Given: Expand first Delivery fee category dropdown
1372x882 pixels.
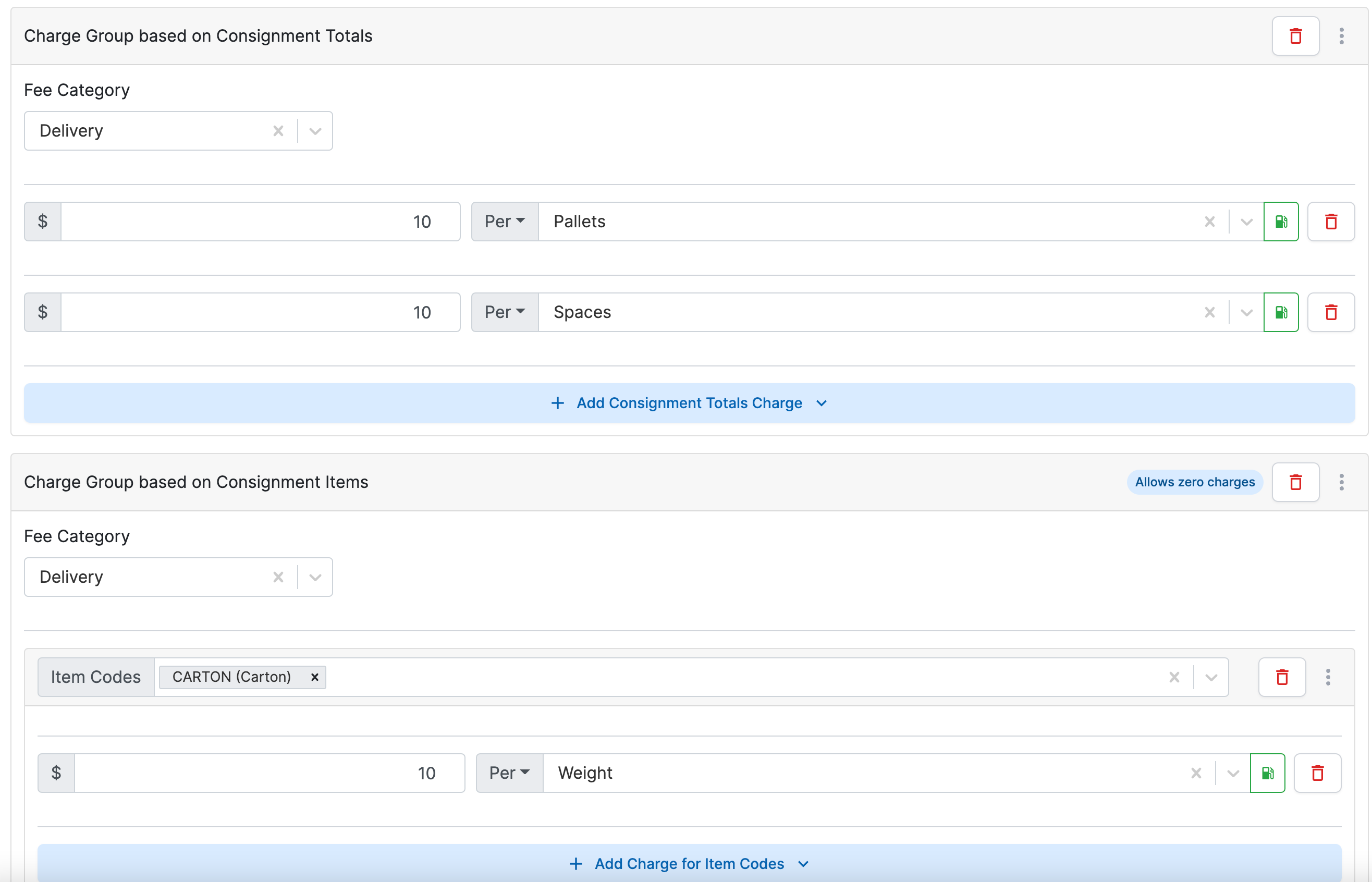Looking at the screenshot, I should (315, 131).
